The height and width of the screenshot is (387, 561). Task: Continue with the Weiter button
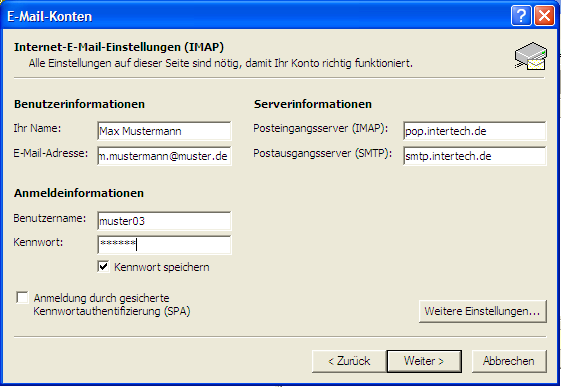[424, 361]
